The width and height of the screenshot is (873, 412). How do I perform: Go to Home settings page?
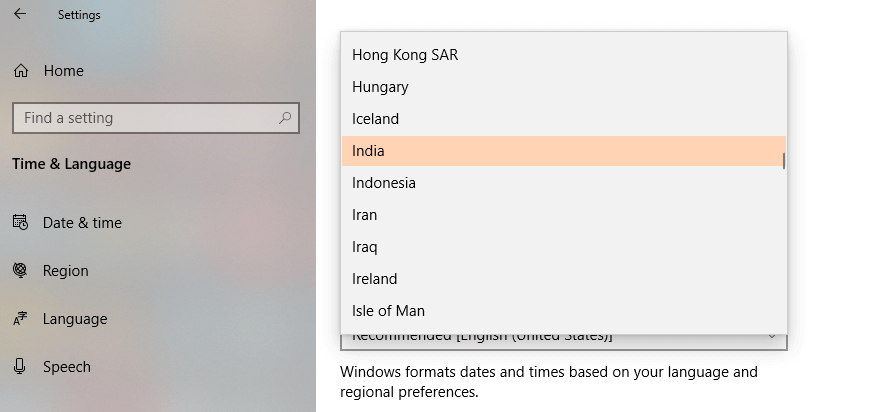[63, 71]
